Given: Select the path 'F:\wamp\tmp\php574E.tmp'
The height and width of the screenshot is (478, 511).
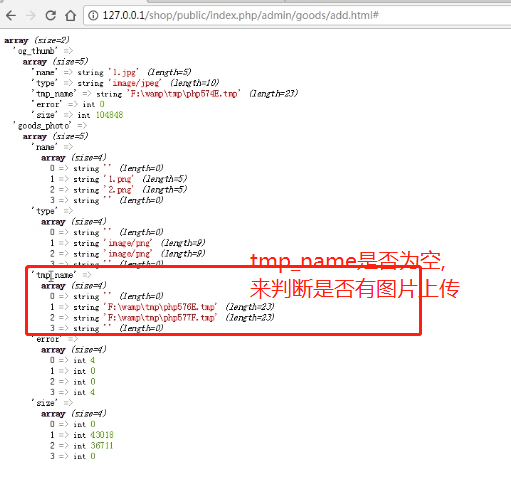Looking at the screenshot, I should click(x=183, y=93).
